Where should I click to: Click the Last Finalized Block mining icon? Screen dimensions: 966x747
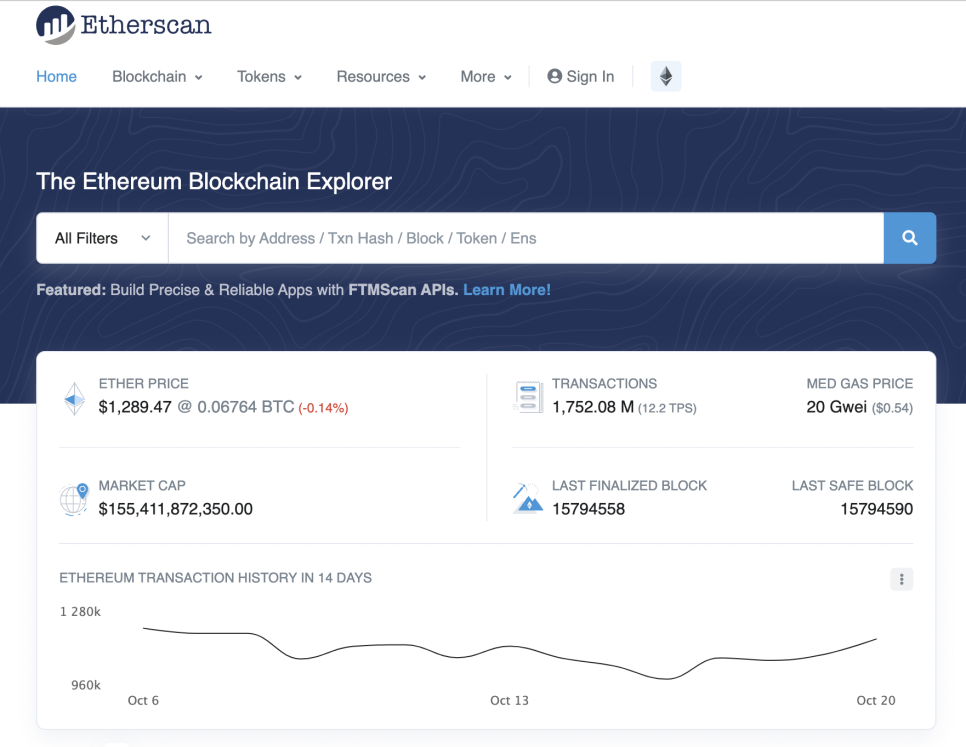[527, 498]
